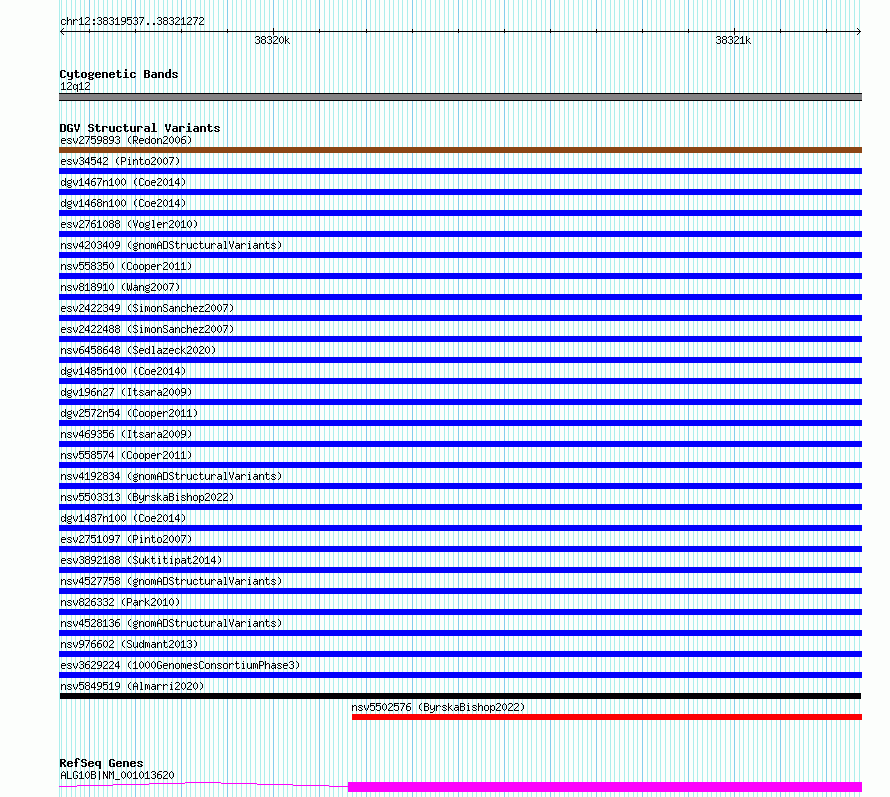The image size is (890, 797).
Task: Open nsv558350 (Cooper2011) variant
Action: (126, 266)
